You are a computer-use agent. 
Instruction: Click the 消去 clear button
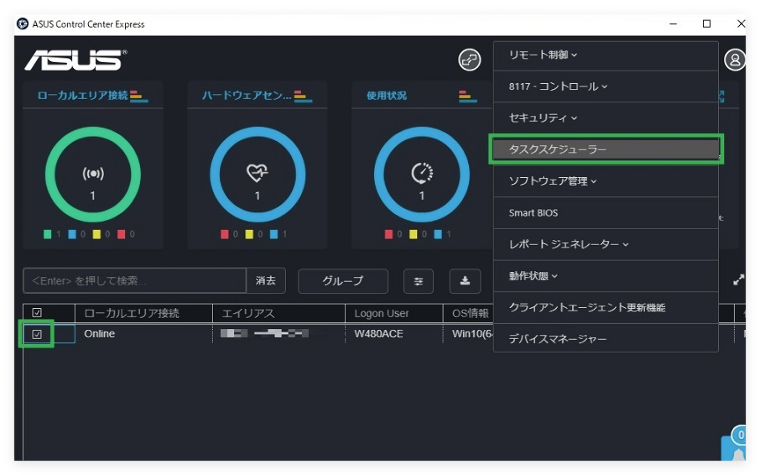pos(266,281)
